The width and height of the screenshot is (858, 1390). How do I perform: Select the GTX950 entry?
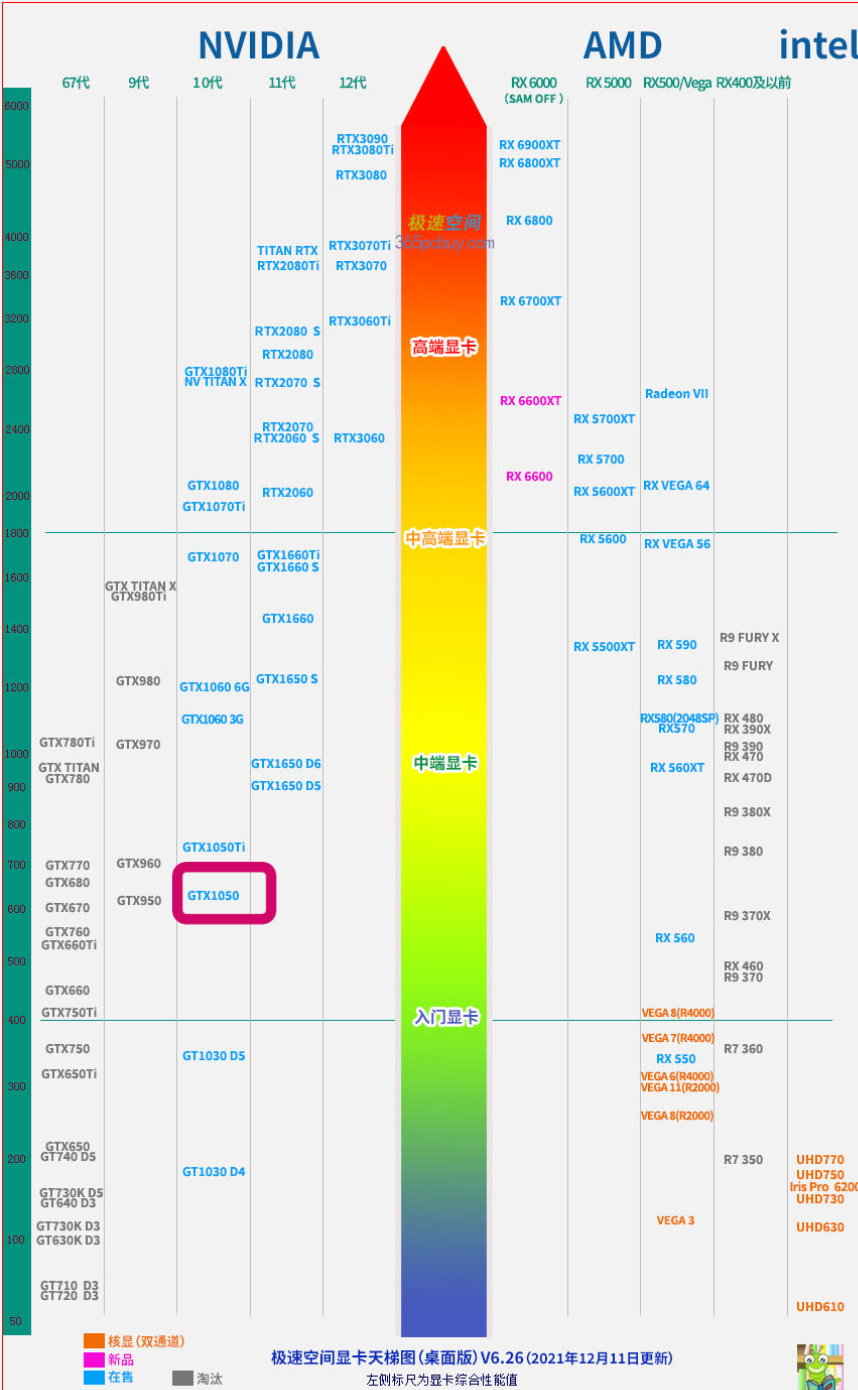tap(139, 901)
